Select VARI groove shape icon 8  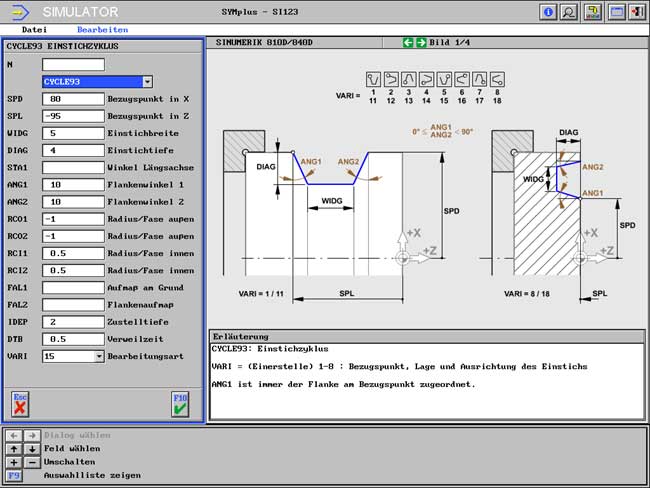(497, 79)
